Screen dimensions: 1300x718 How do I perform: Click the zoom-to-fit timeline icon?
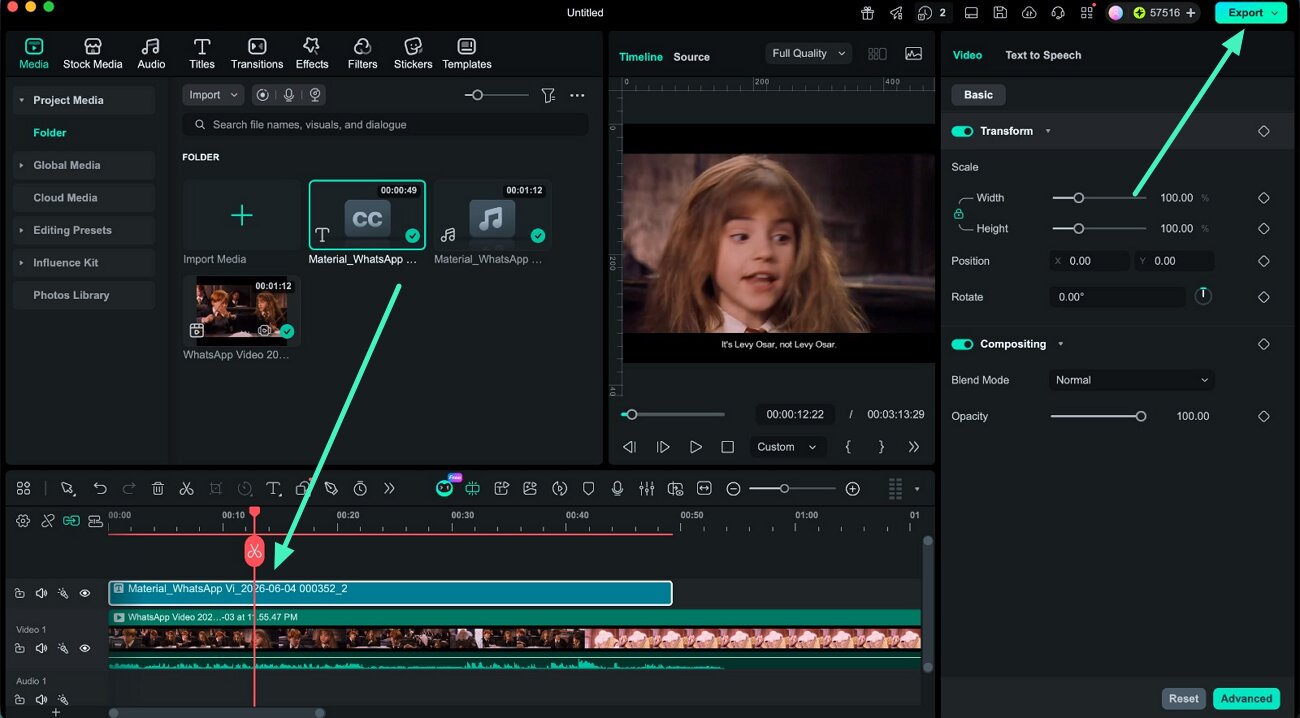[x=704, y=488]
